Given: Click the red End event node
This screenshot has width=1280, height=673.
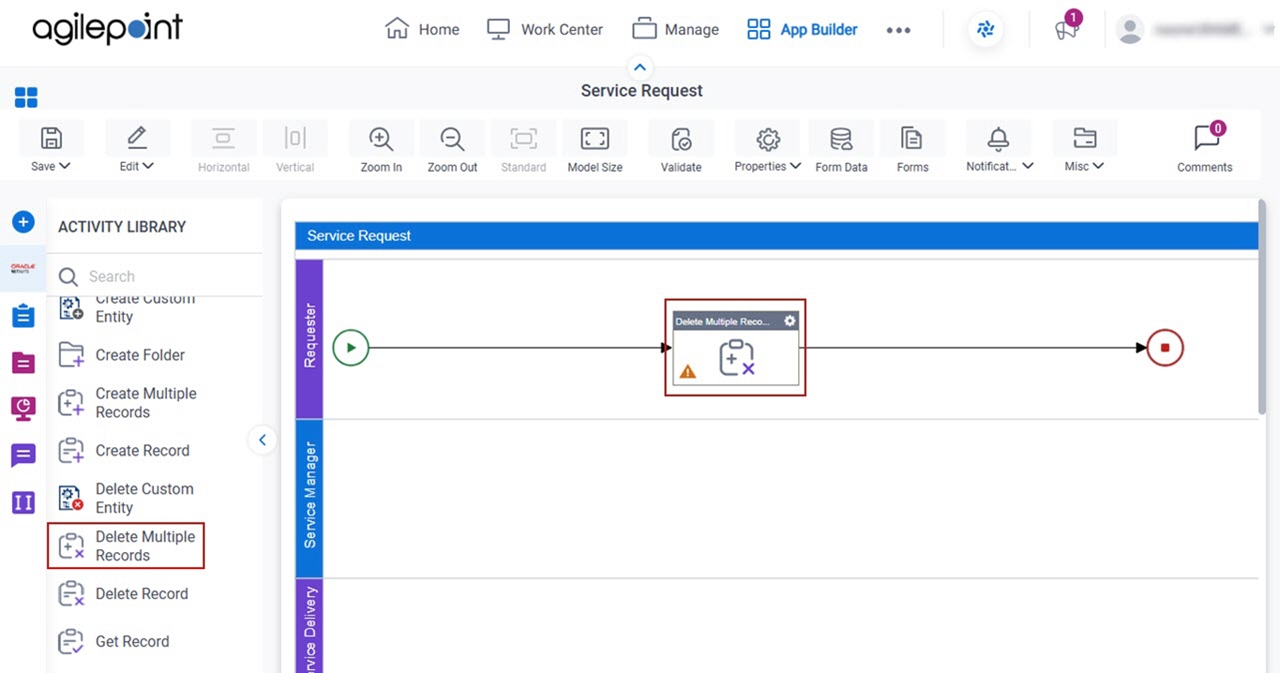Looking at the screenshot, I should [1165, 348].
